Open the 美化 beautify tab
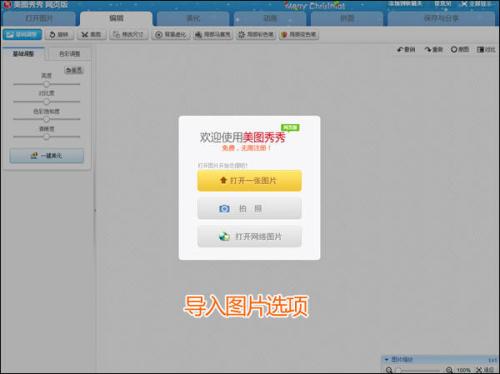Screen dimensions: 500x374 [193, 19]
